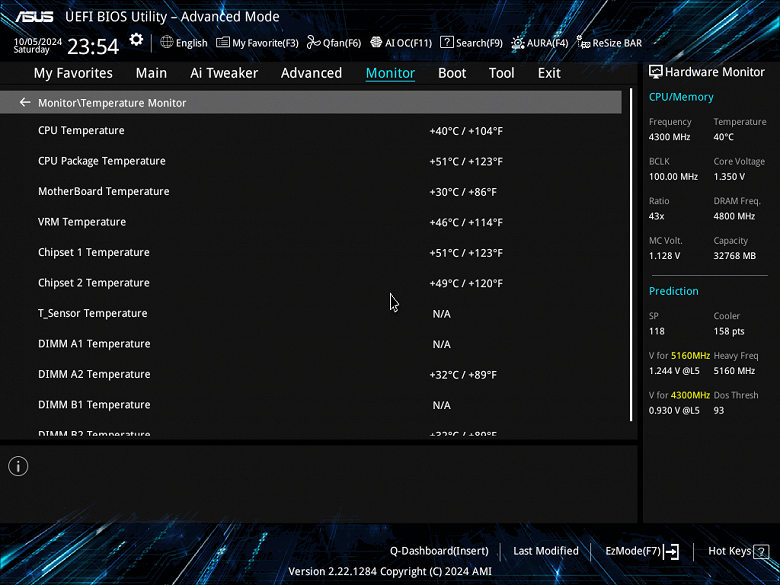Select CPU Package Temperature row

311,161
